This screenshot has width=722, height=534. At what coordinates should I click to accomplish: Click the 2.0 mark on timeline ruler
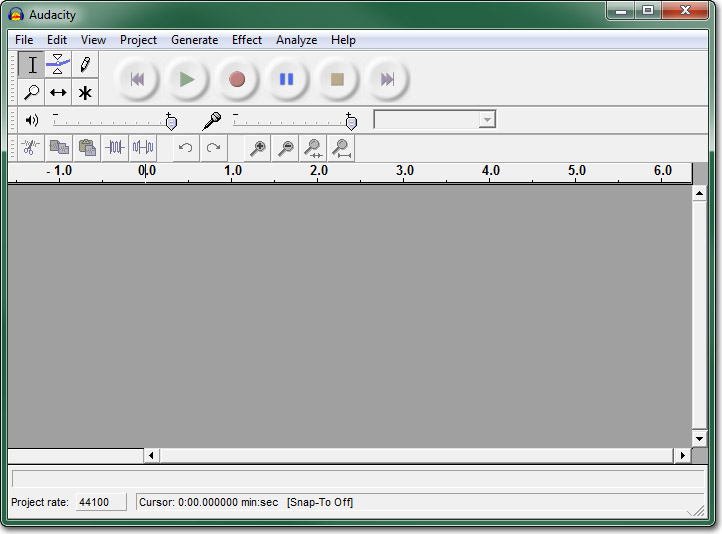318,171
